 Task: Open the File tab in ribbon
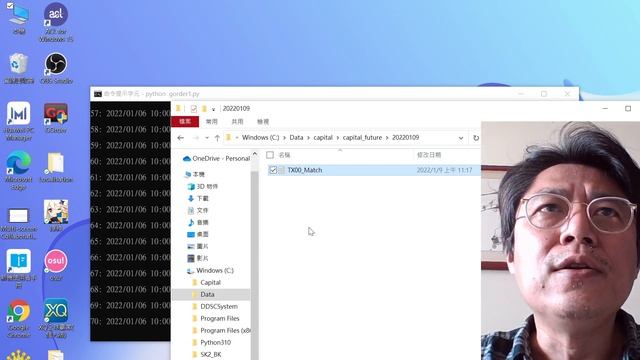pos(185,122)
